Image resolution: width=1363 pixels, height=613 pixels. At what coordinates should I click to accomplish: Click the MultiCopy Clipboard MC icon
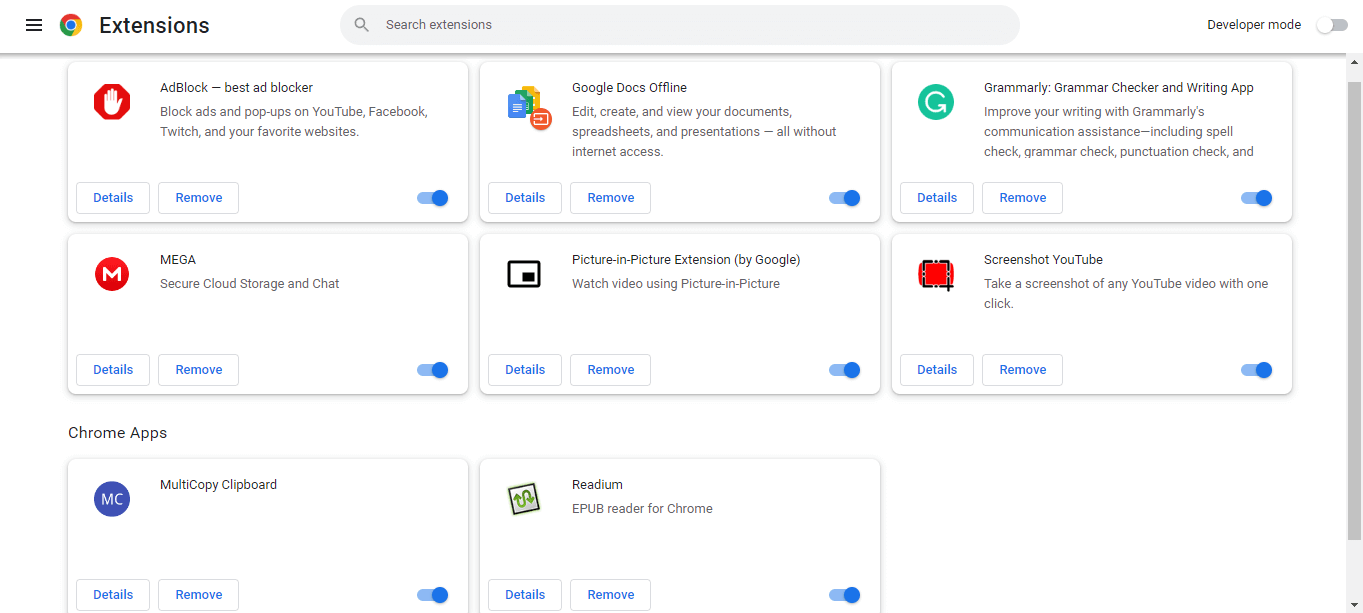coord(112,499)
